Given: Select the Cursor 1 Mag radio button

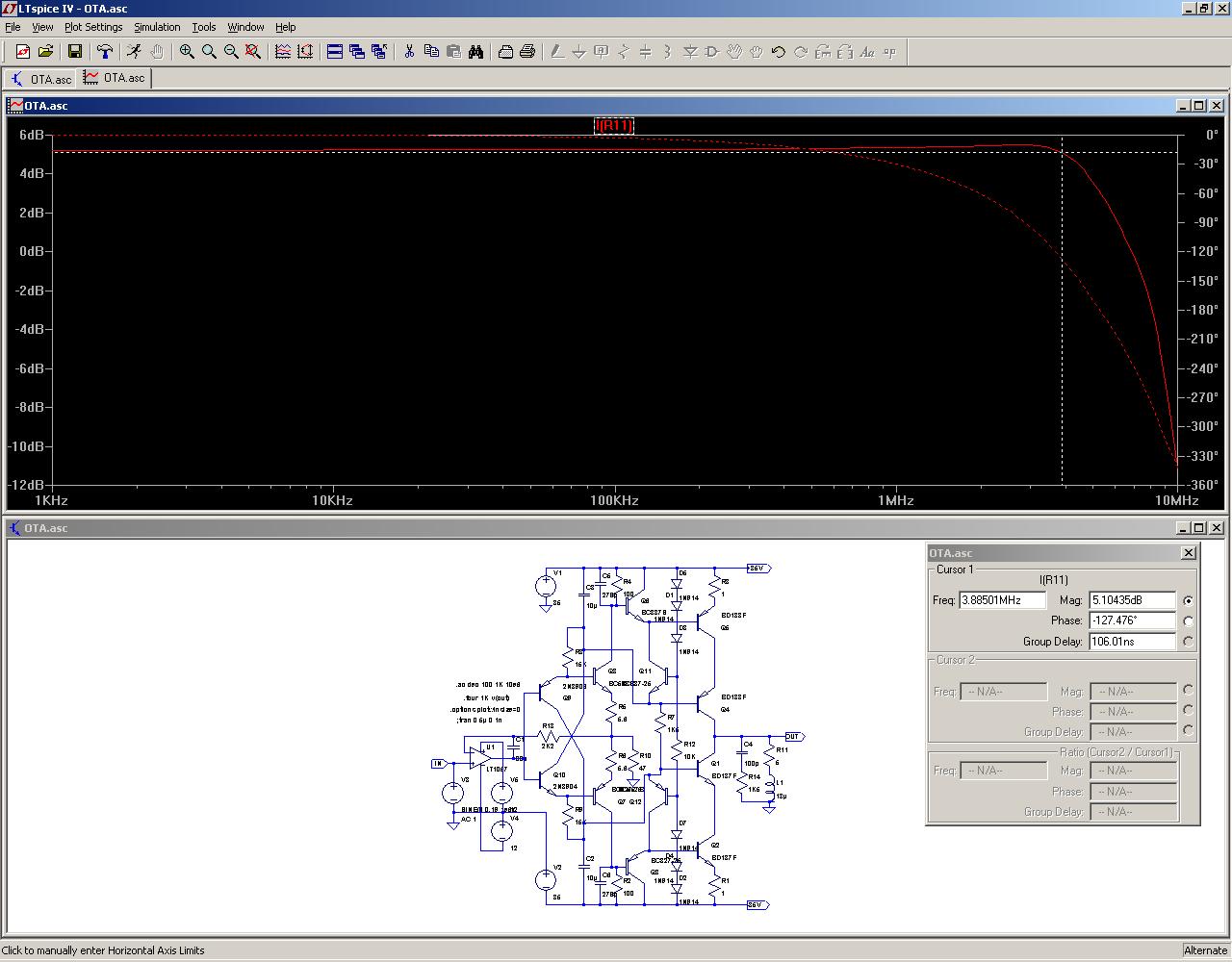Looking at the screenshot, I should 1188,600.
